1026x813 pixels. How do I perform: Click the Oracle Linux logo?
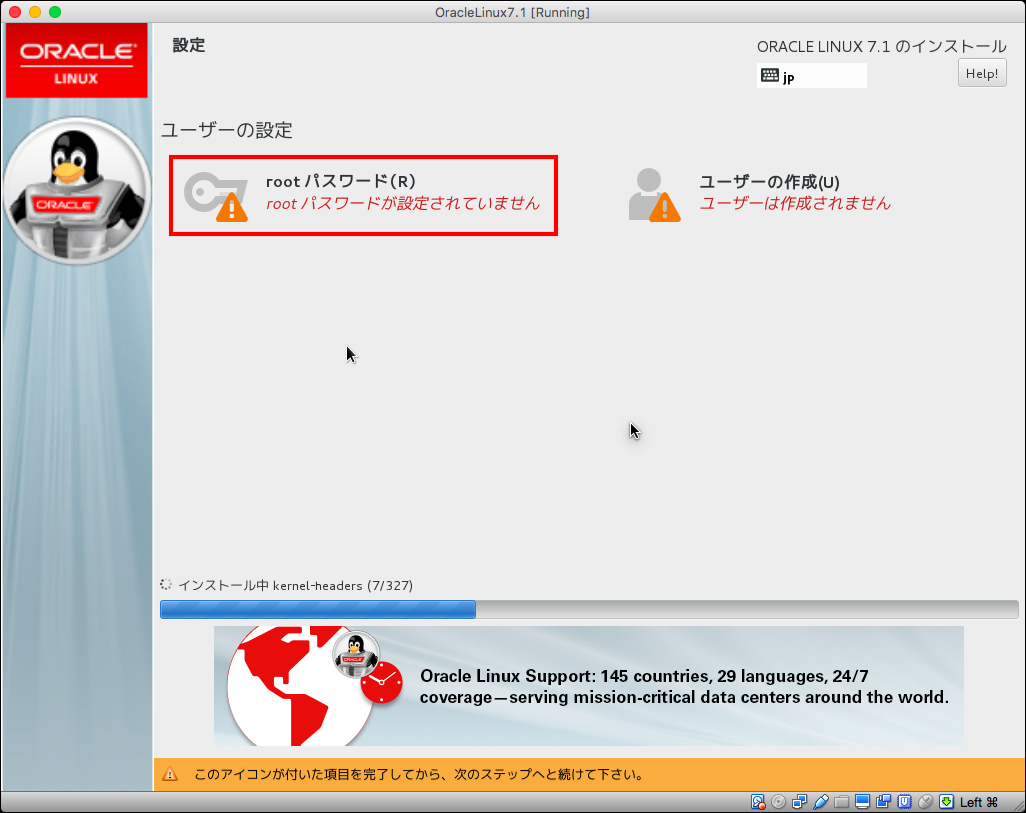[x=77, y=60]
